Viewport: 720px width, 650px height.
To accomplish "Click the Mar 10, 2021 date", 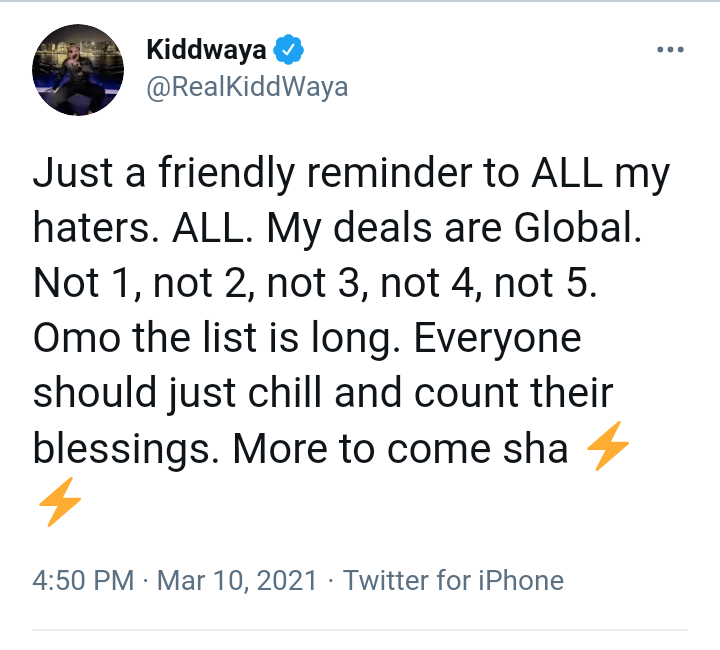I will [237, 580].
